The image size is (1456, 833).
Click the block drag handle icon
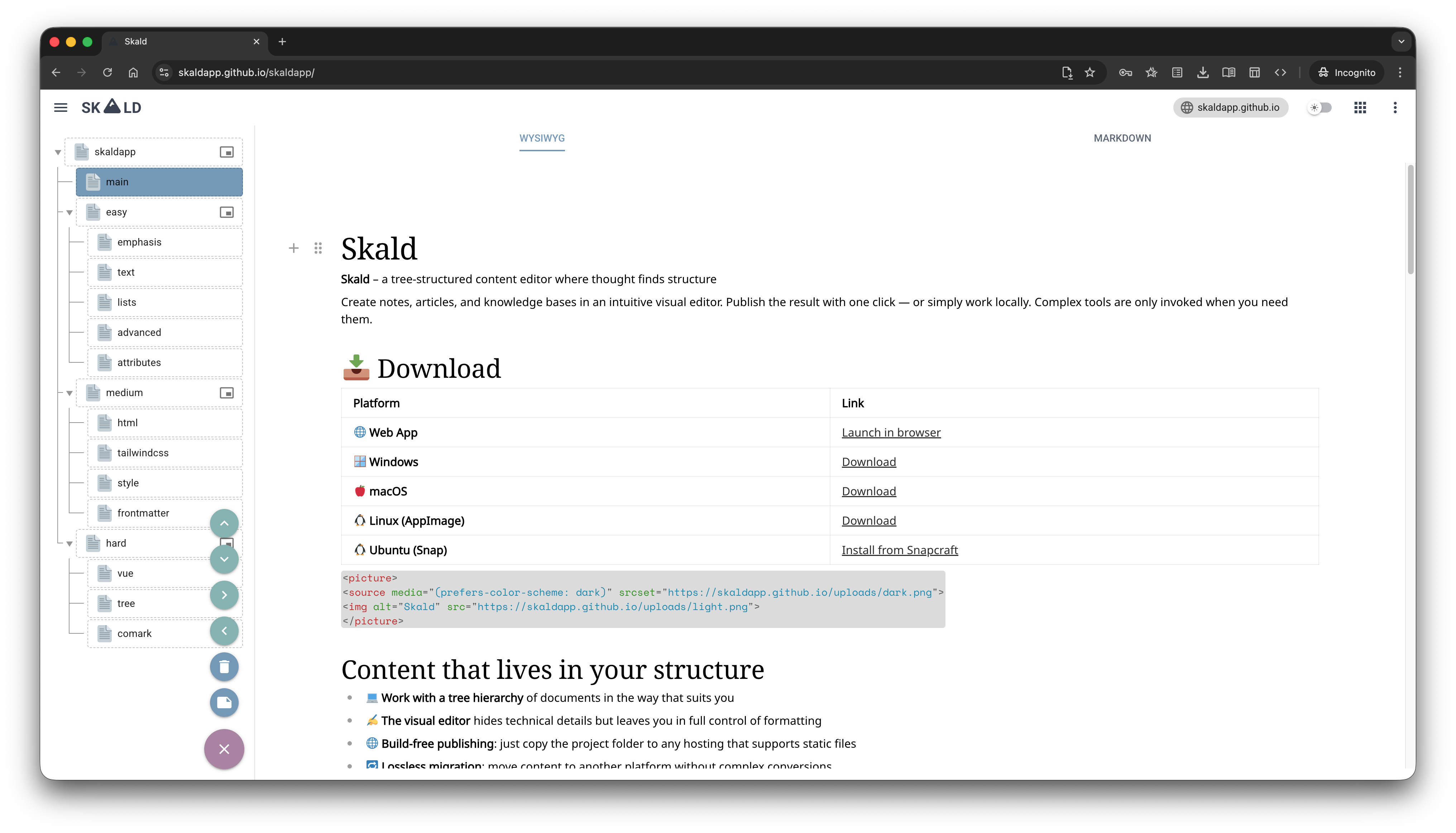(318, 248)
